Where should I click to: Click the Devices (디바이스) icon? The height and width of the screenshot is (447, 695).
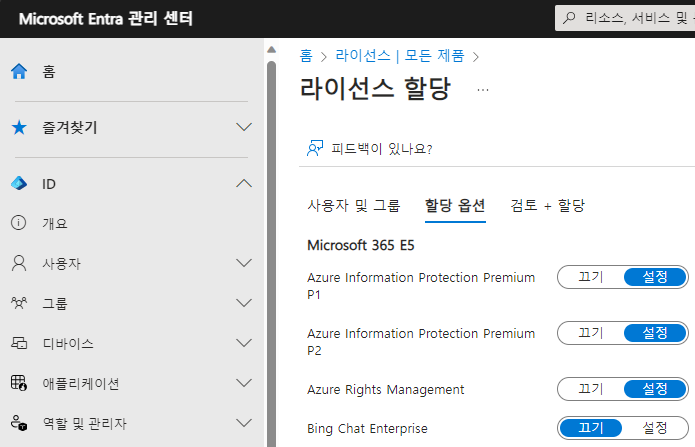click(x=19, y=343)
